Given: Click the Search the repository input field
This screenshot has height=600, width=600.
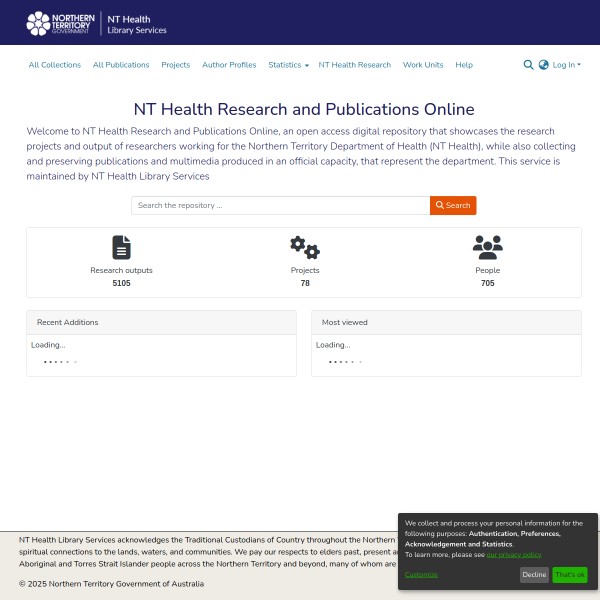Looking at the screenshot, I should [x=280, y=205].
